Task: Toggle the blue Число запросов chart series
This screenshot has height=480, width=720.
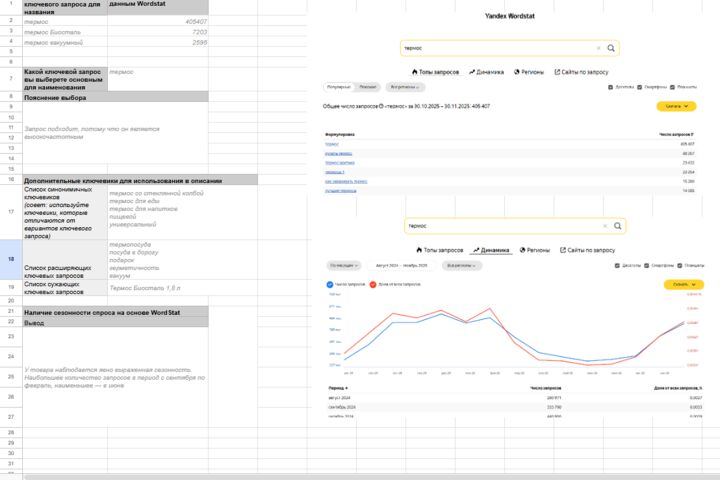Action: tap(330, 284)
